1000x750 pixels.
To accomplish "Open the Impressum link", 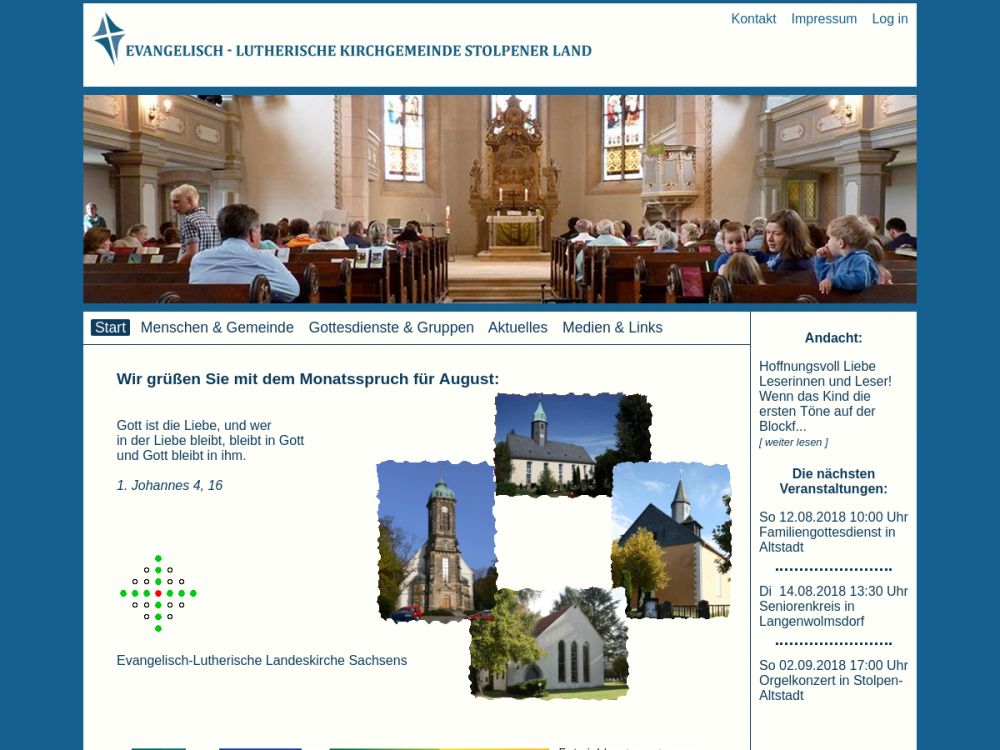I will (823, 19).
